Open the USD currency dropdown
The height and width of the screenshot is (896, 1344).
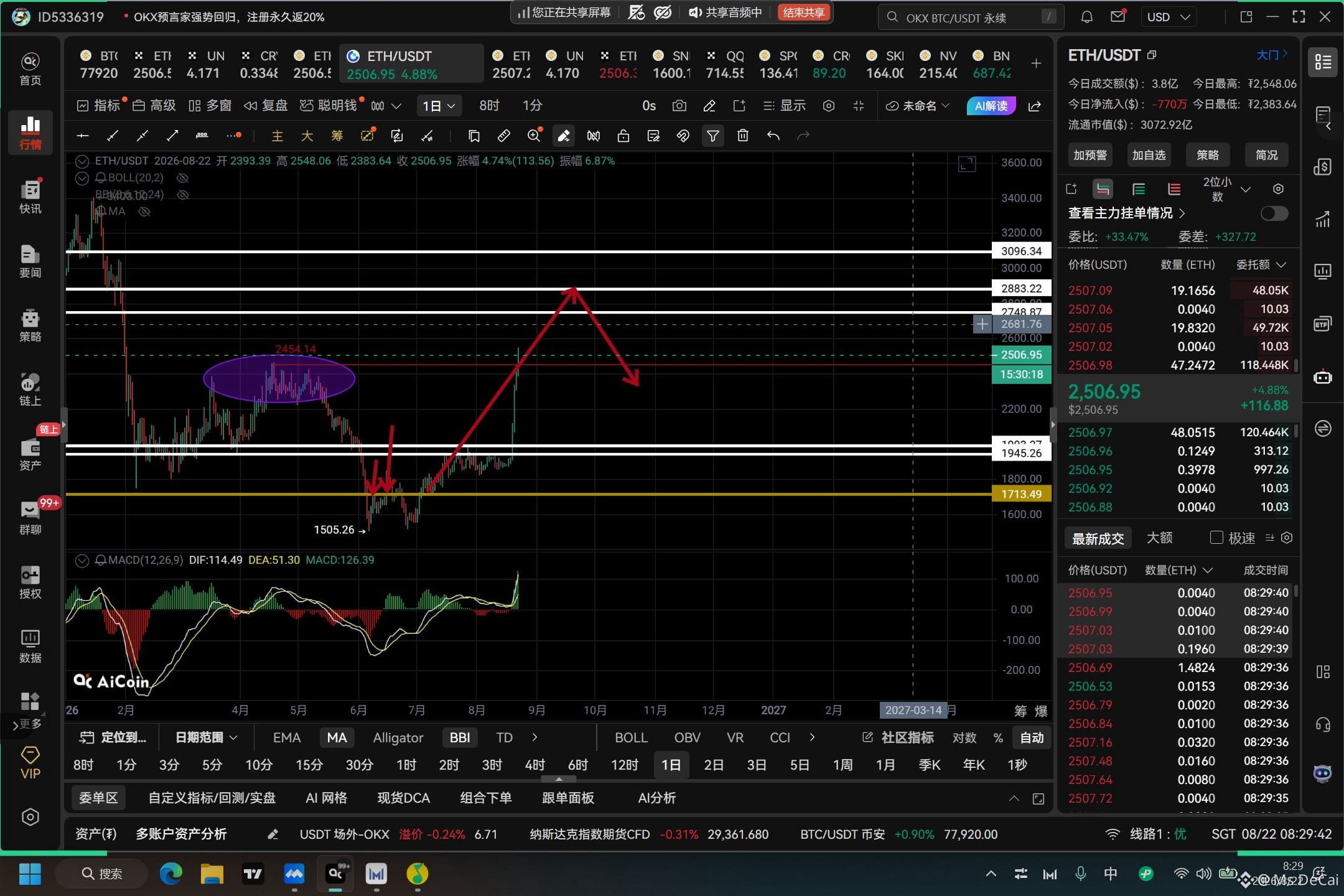click(x=1168, y=17)
